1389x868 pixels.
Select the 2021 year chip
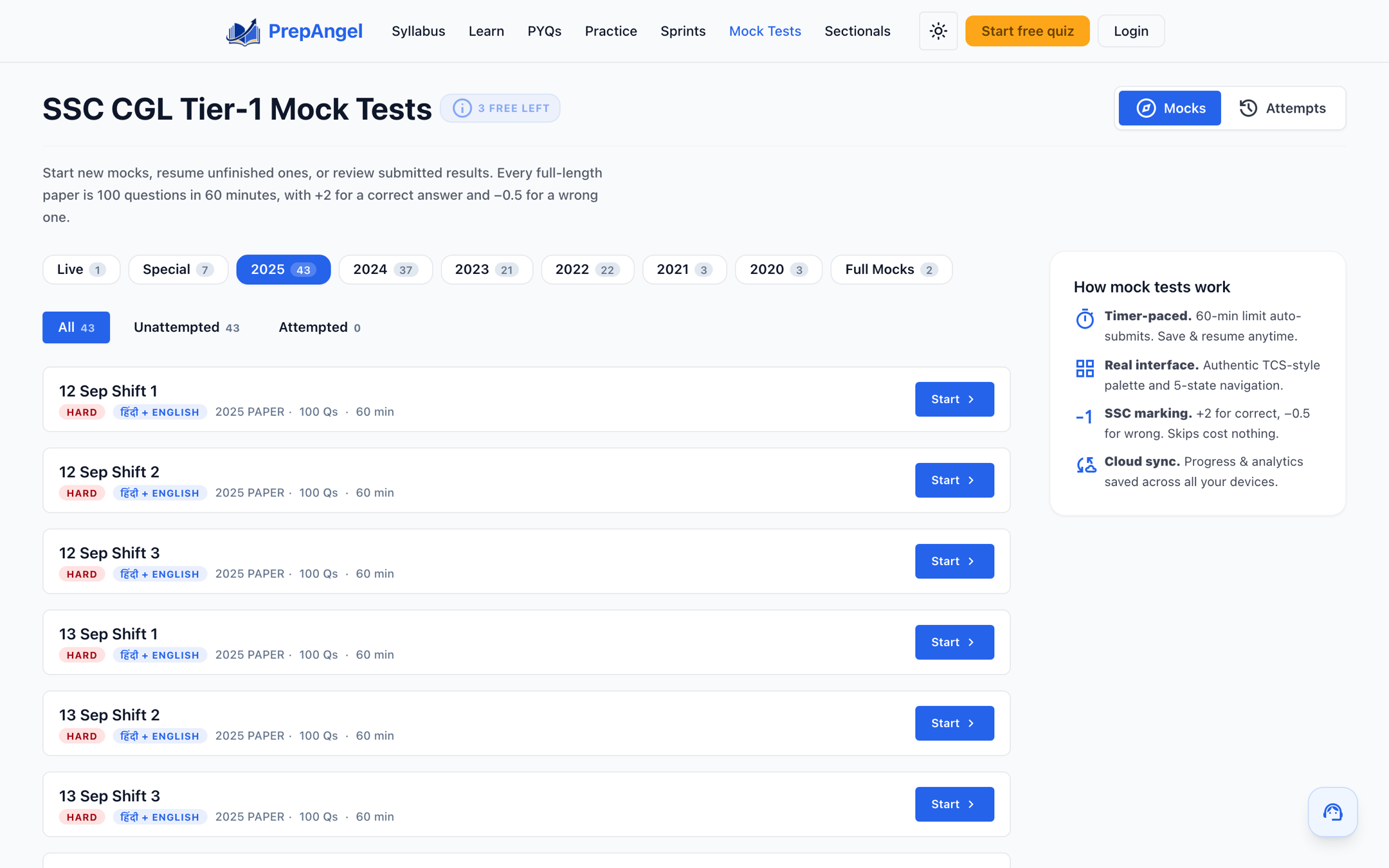pos(684,269)
